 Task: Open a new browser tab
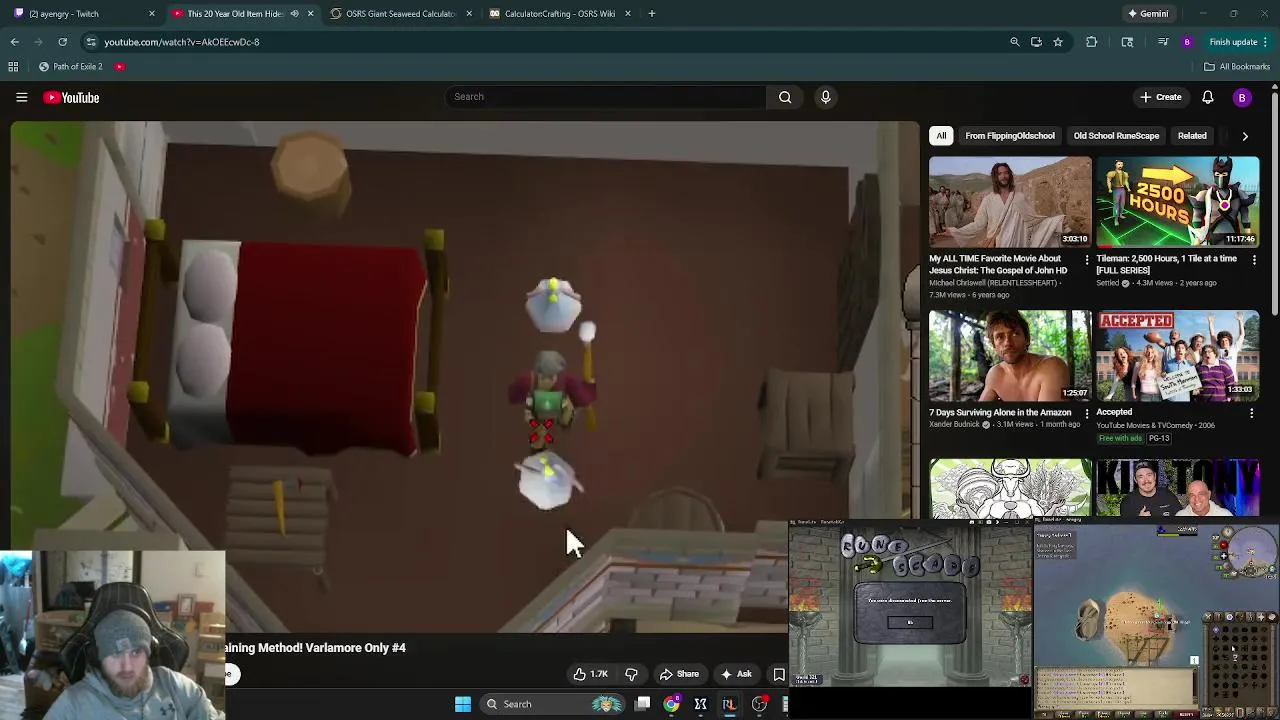pyautogui.click(x=652, y=14)
